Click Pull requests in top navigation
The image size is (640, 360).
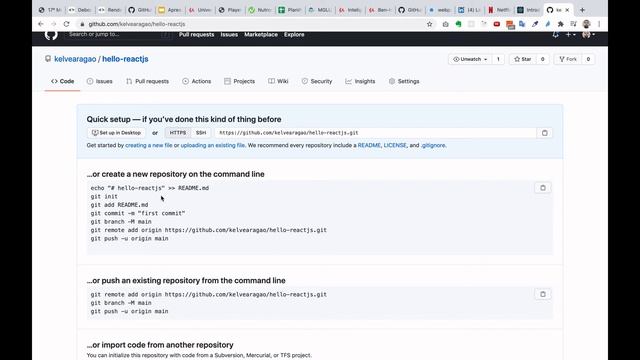[196, 35]
